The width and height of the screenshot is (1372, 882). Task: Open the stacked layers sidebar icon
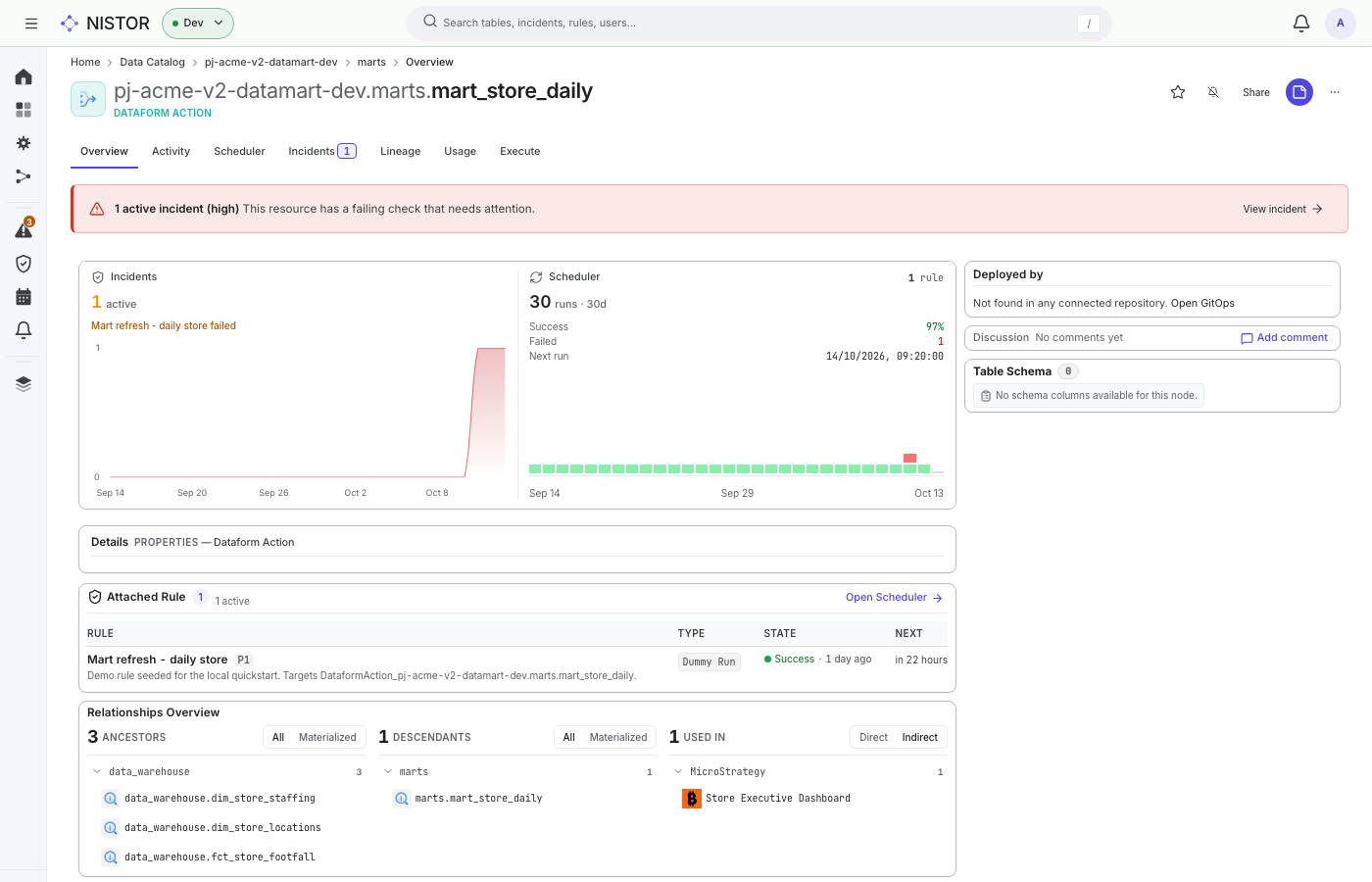coord(24,383)
